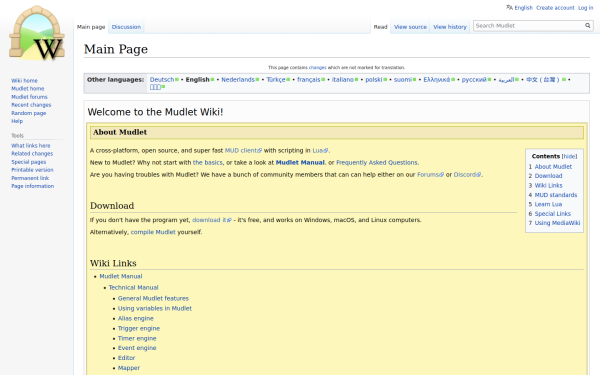Click the Log in link
Image resolution: width=600 pixels, height=375 pixels.
click(585, 8)
